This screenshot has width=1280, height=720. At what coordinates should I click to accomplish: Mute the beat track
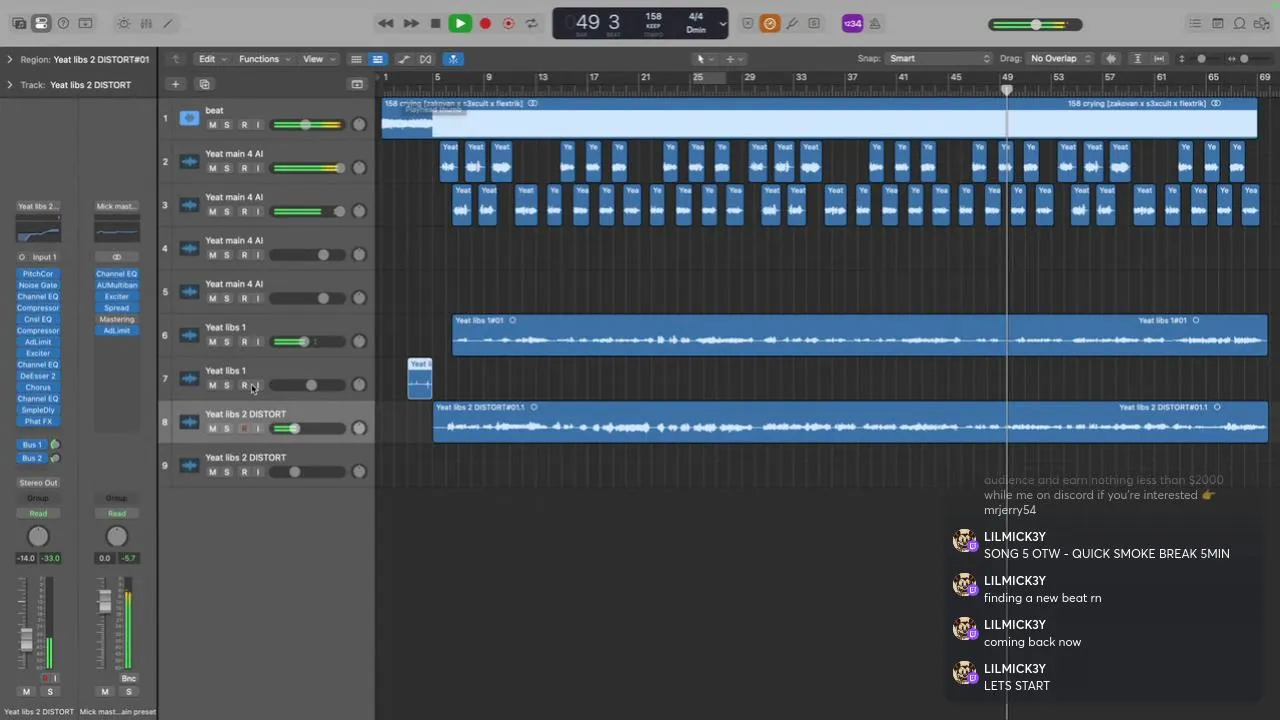coord(212,125)
